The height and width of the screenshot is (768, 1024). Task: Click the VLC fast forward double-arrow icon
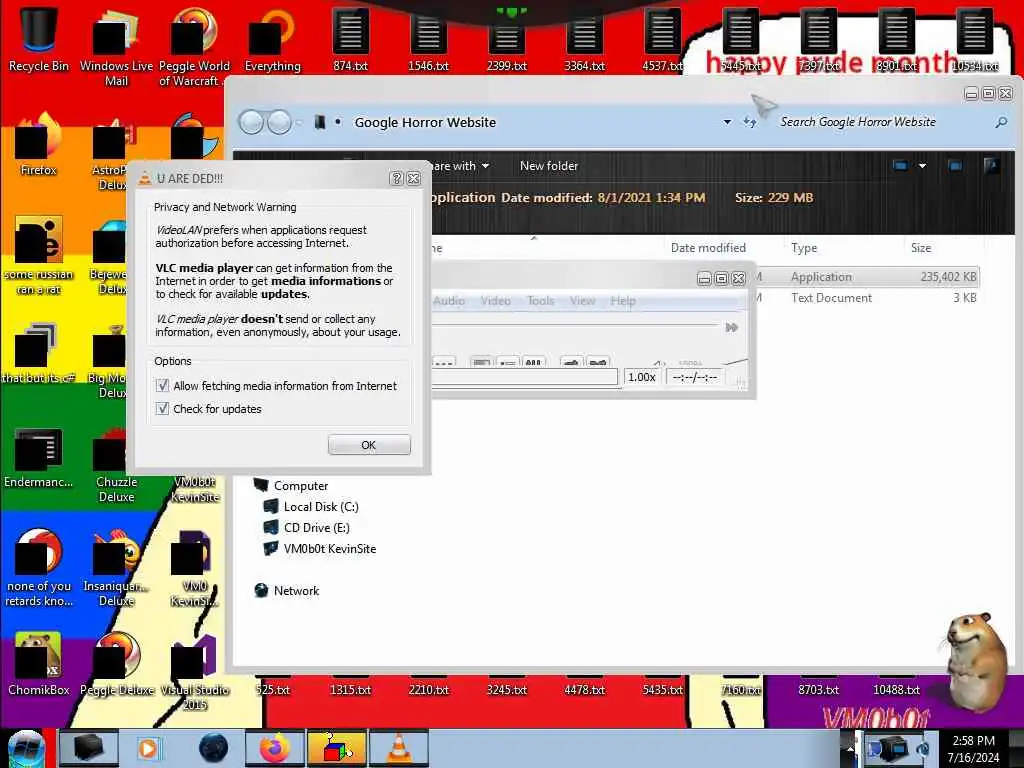point(731,327)
